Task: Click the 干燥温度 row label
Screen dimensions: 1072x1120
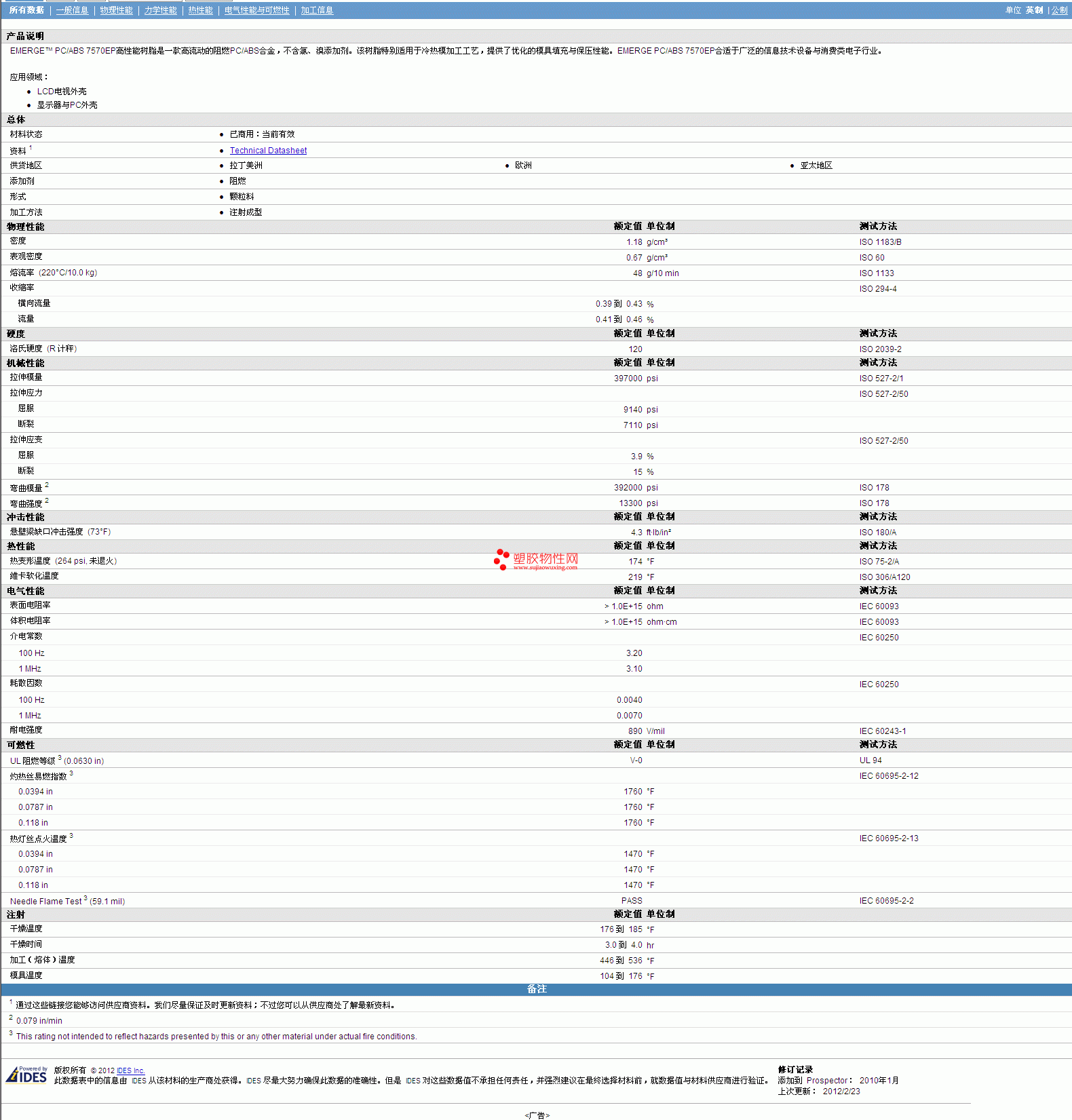Action: click(x=26, y=929)
